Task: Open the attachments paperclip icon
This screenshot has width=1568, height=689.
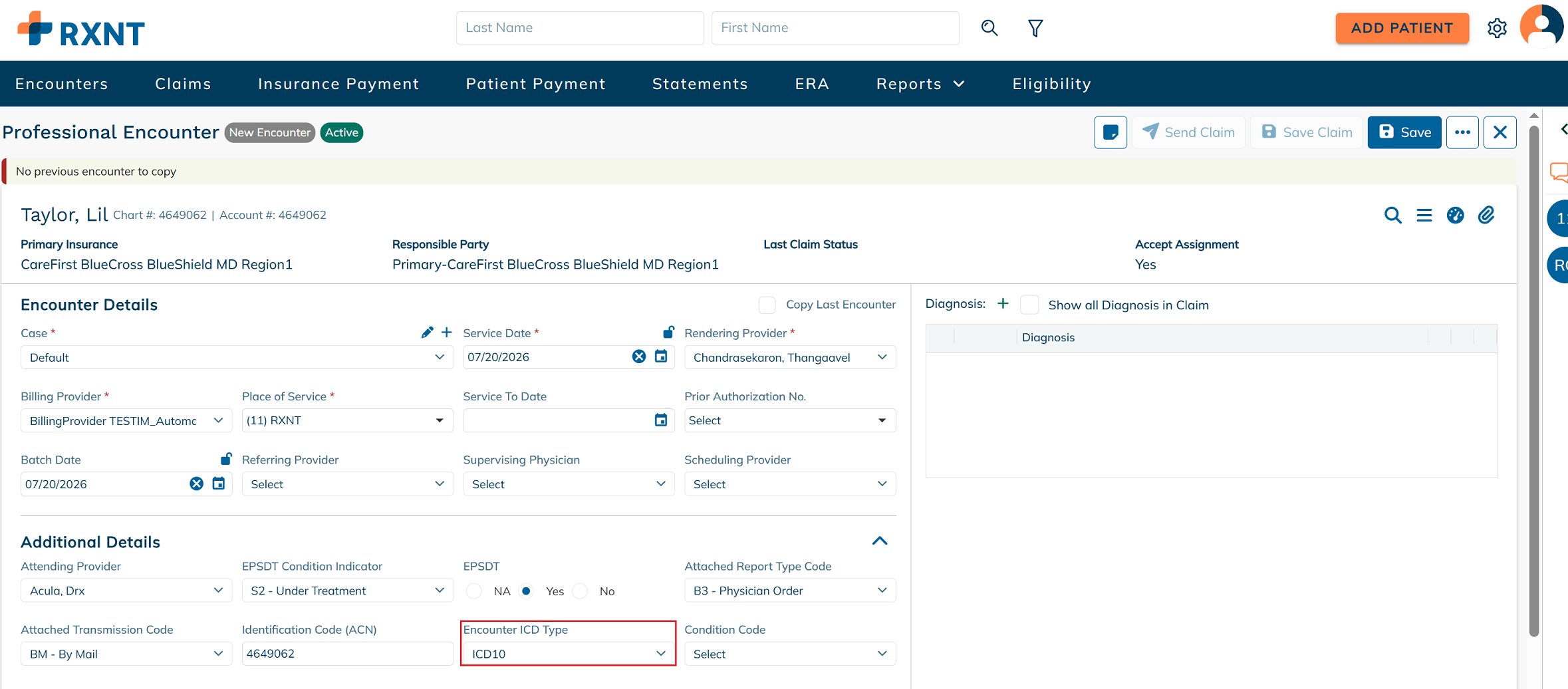Action: click(1486, 215)
